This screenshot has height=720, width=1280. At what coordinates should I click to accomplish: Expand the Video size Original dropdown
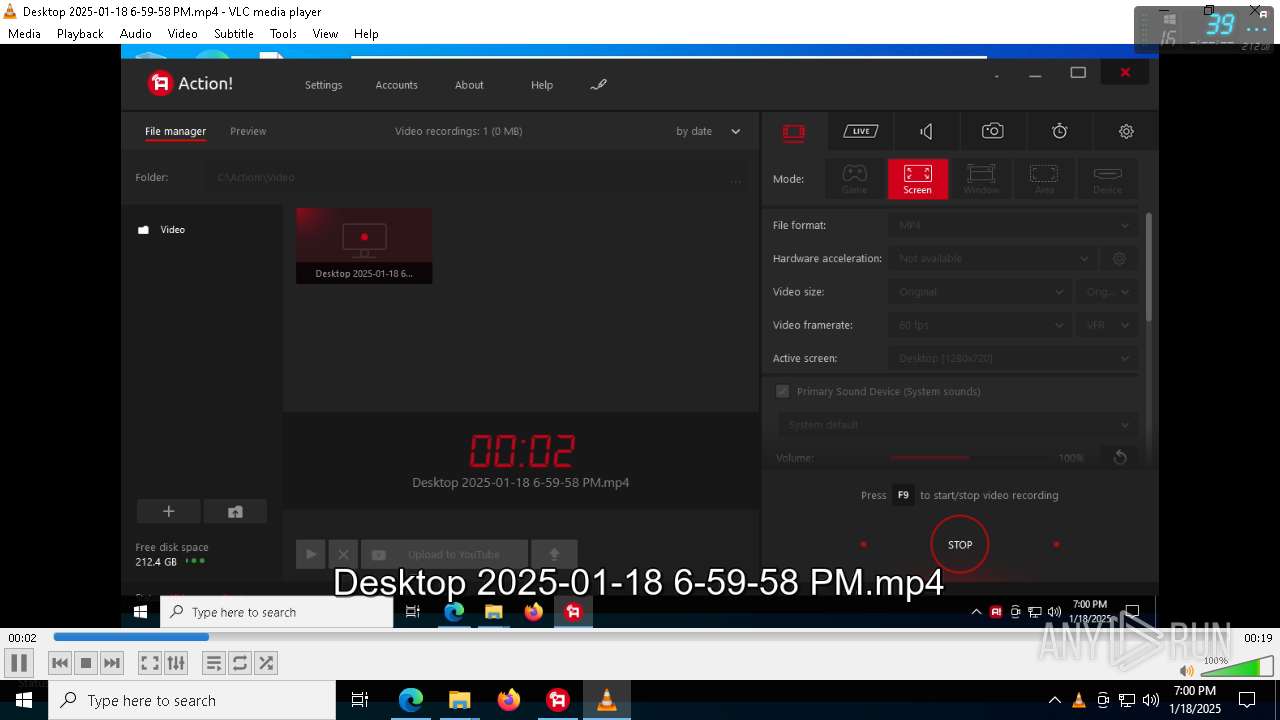coord(980,292)
